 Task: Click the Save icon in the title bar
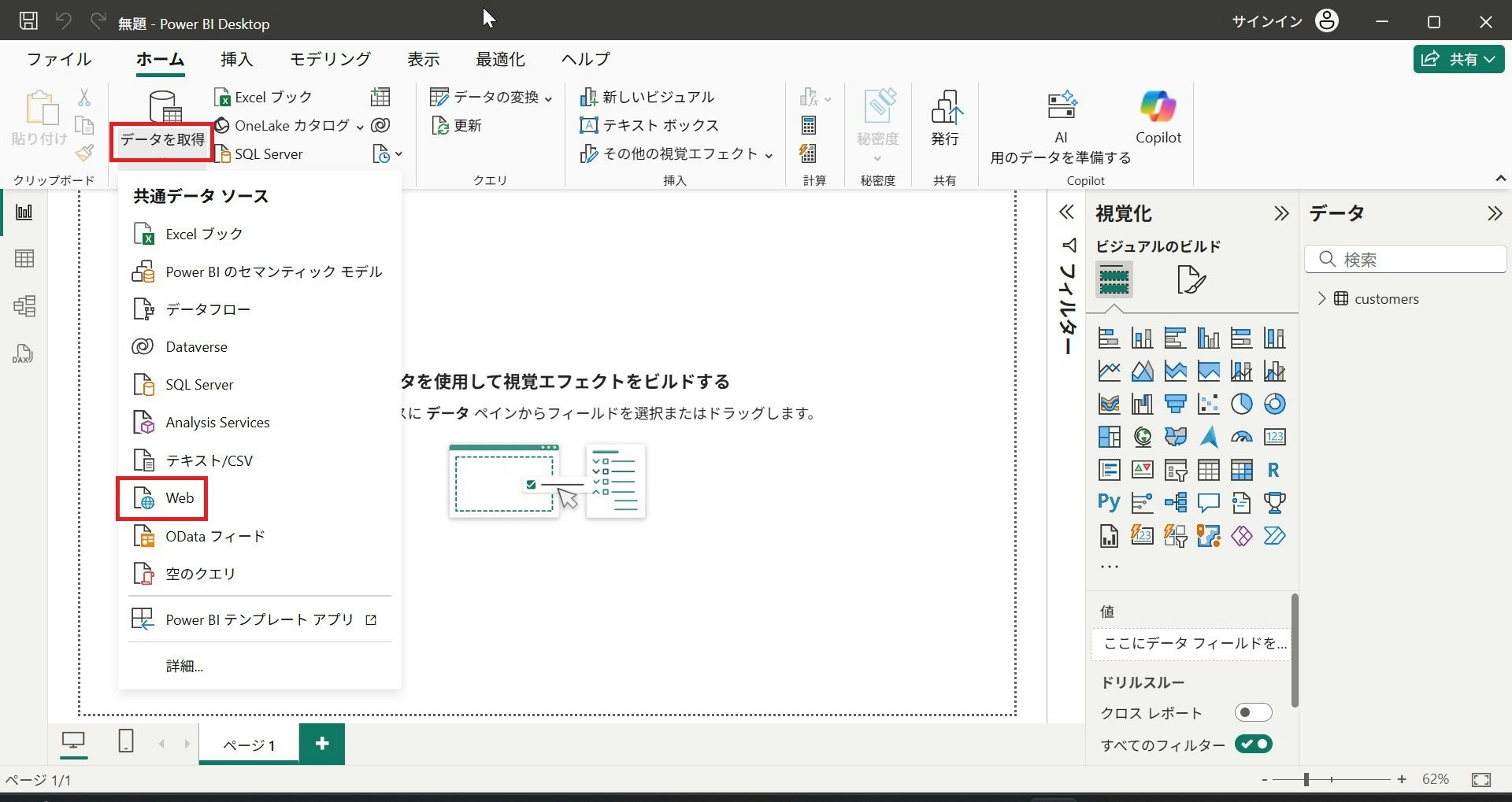(28, 21)
